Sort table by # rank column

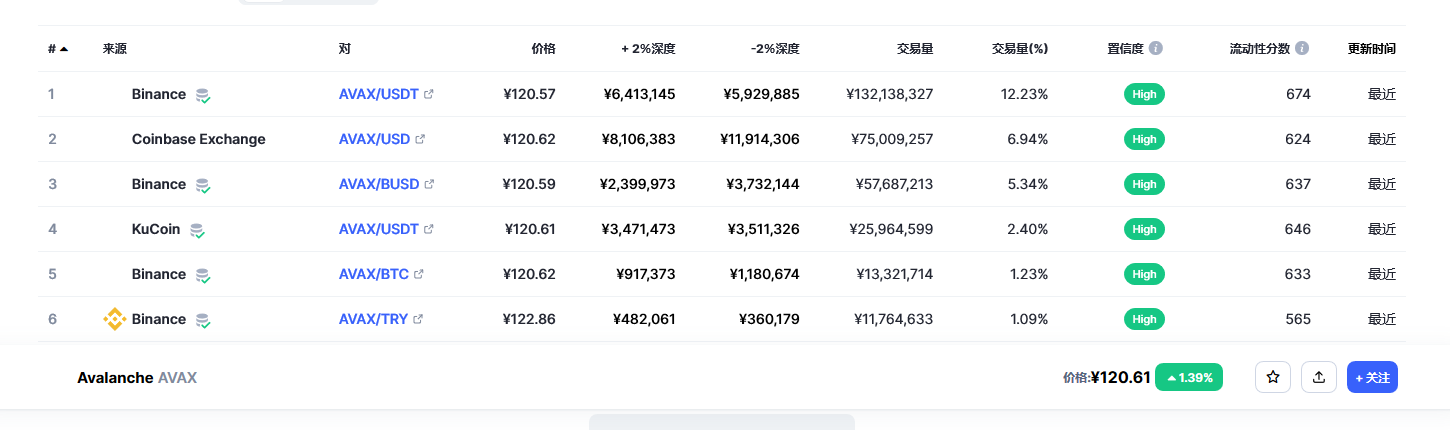coord(57,48)
